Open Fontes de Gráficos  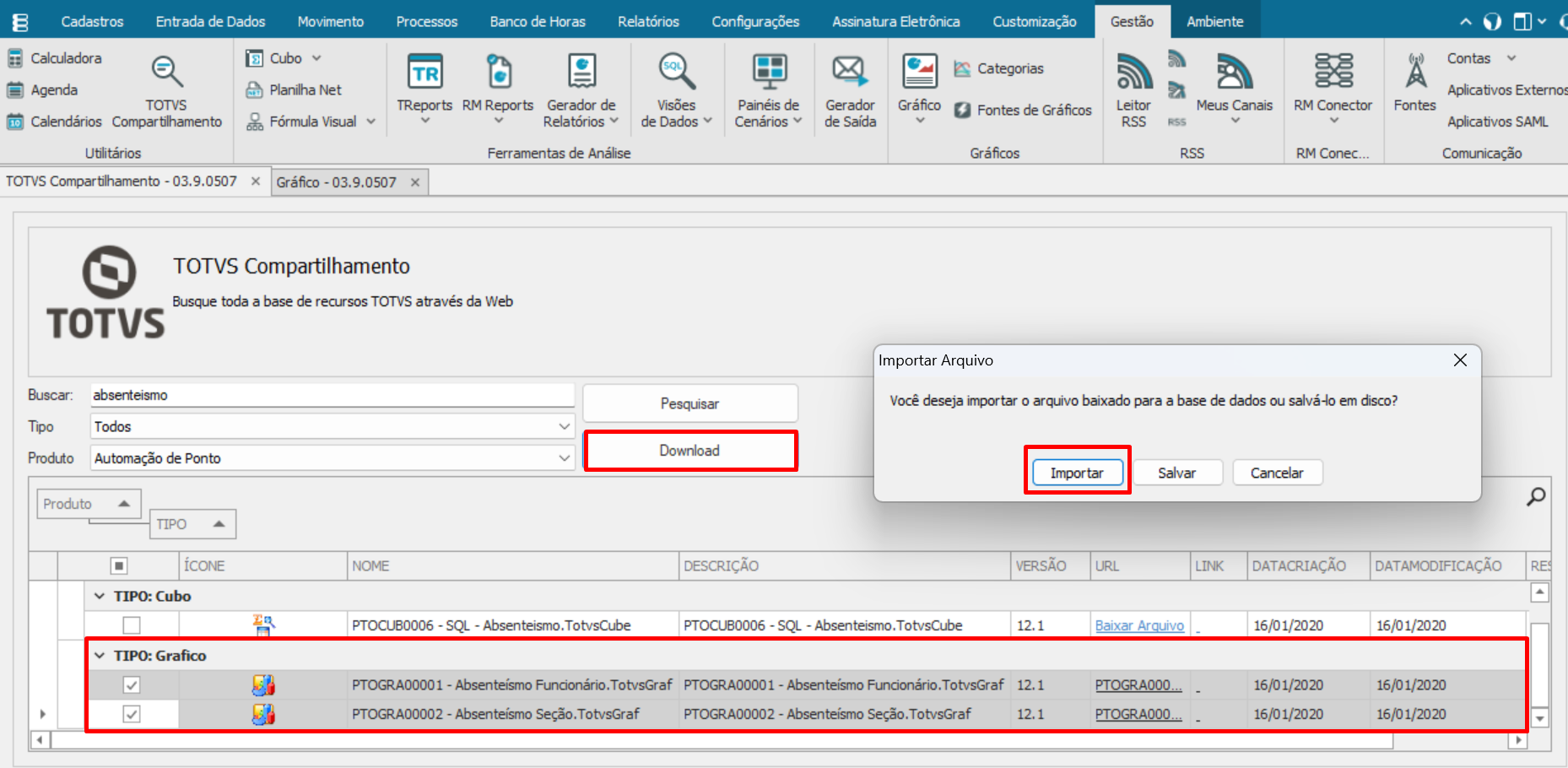(x=1023, y=110)
